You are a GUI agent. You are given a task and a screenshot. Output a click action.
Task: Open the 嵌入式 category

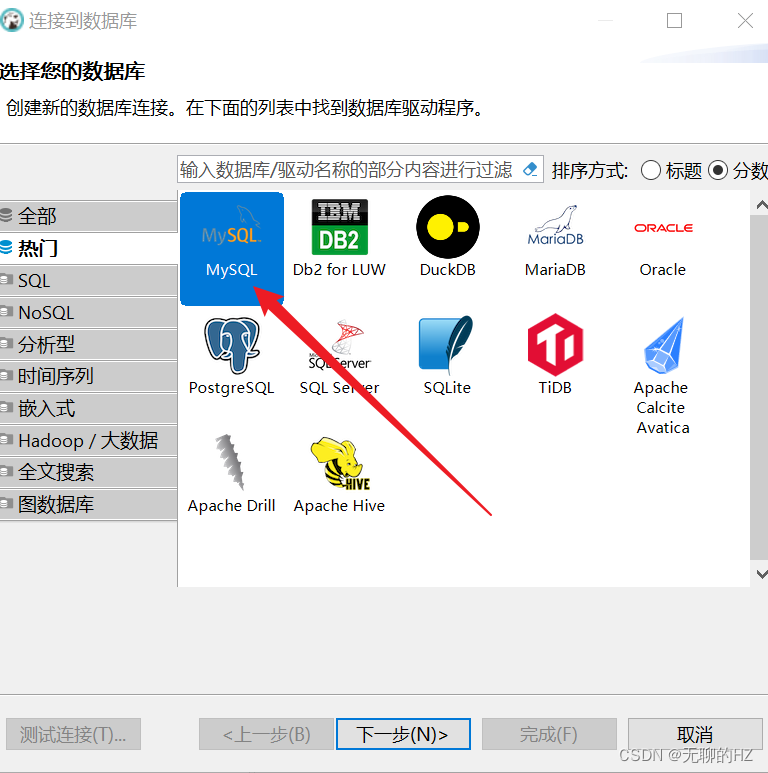click(x=89, y=408)
